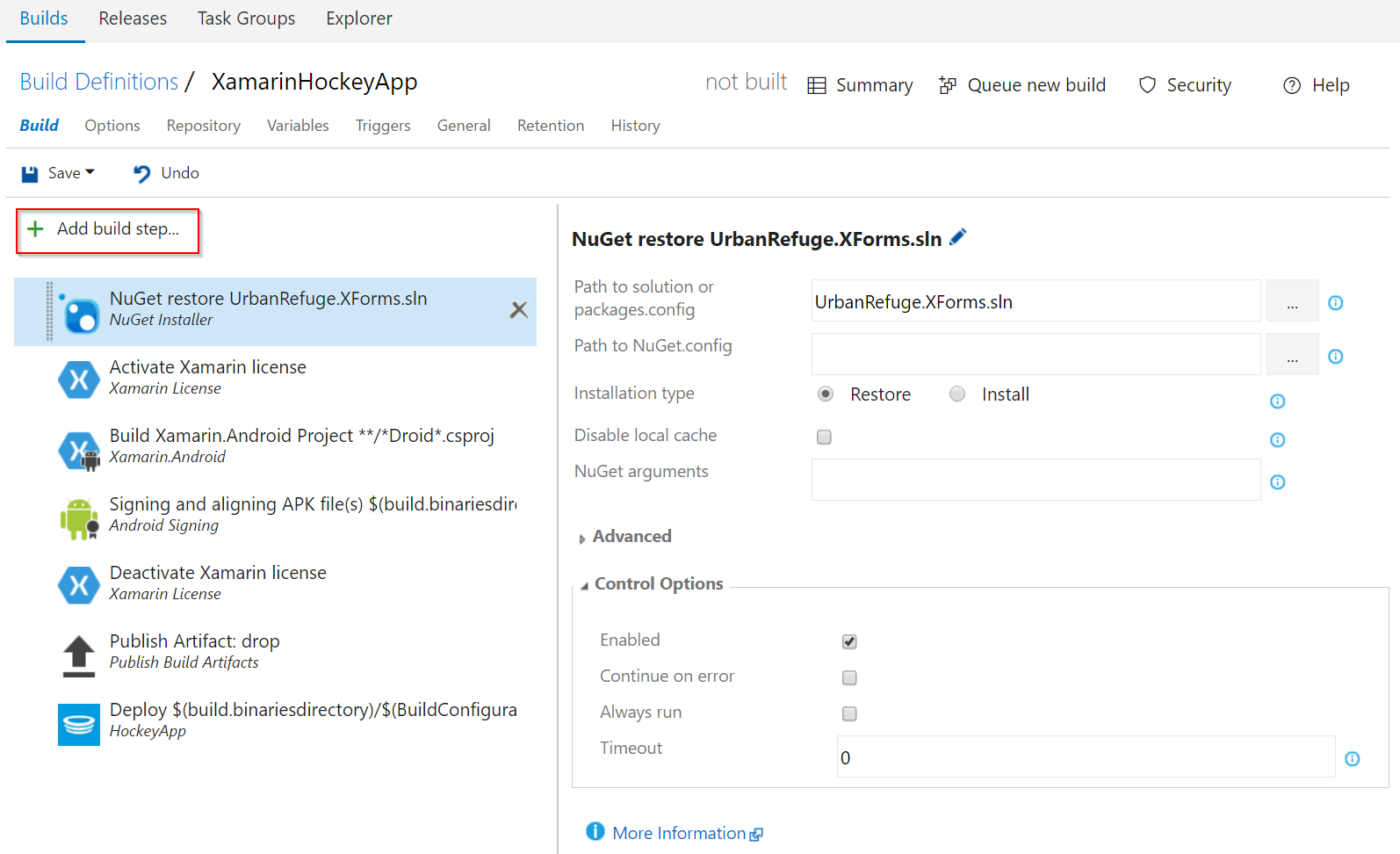Select 'Build Xamarin.Android Project' step text

coord(302,436)
